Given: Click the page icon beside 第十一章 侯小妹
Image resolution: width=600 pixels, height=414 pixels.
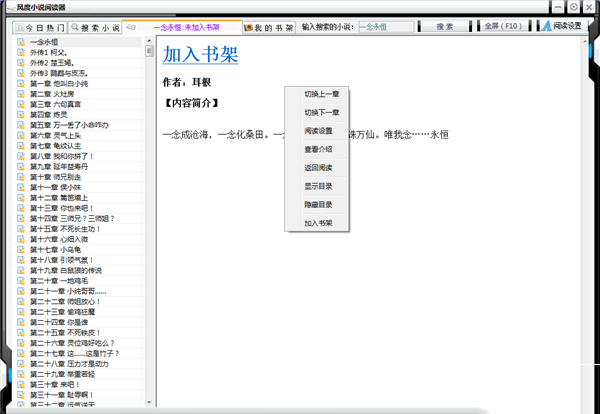Looking at the screenshot, I should point(21,187).
